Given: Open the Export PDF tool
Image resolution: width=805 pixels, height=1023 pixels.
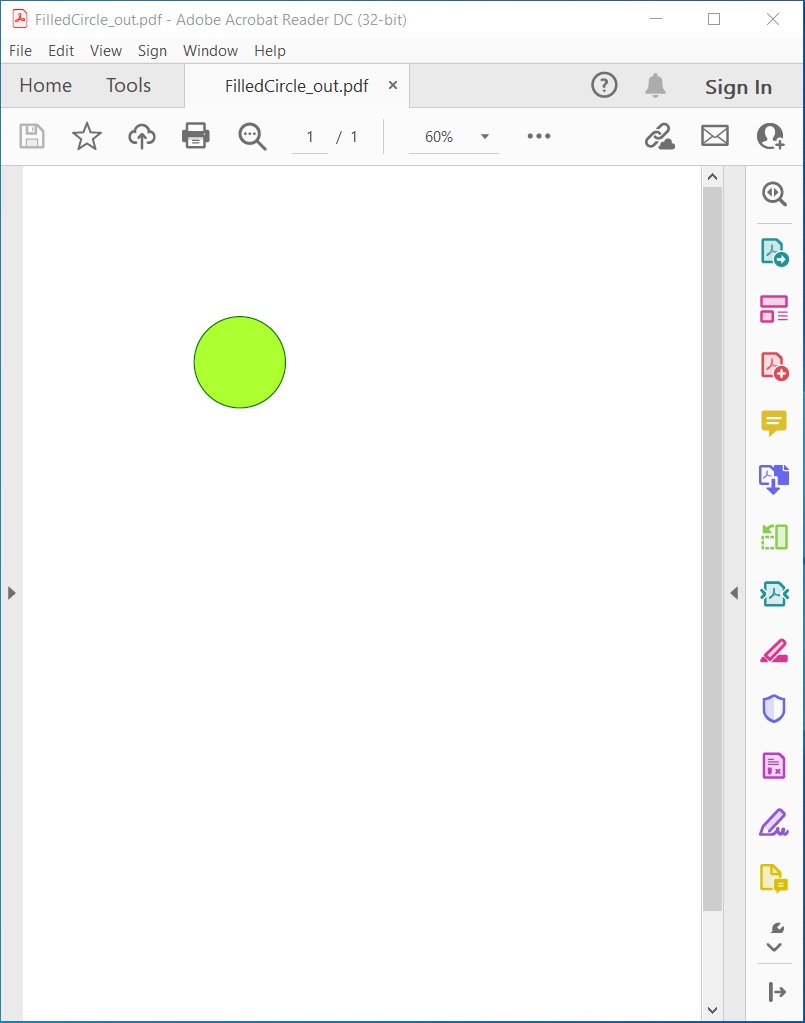Looking at the screenshot, I should [x=774, y=250].
